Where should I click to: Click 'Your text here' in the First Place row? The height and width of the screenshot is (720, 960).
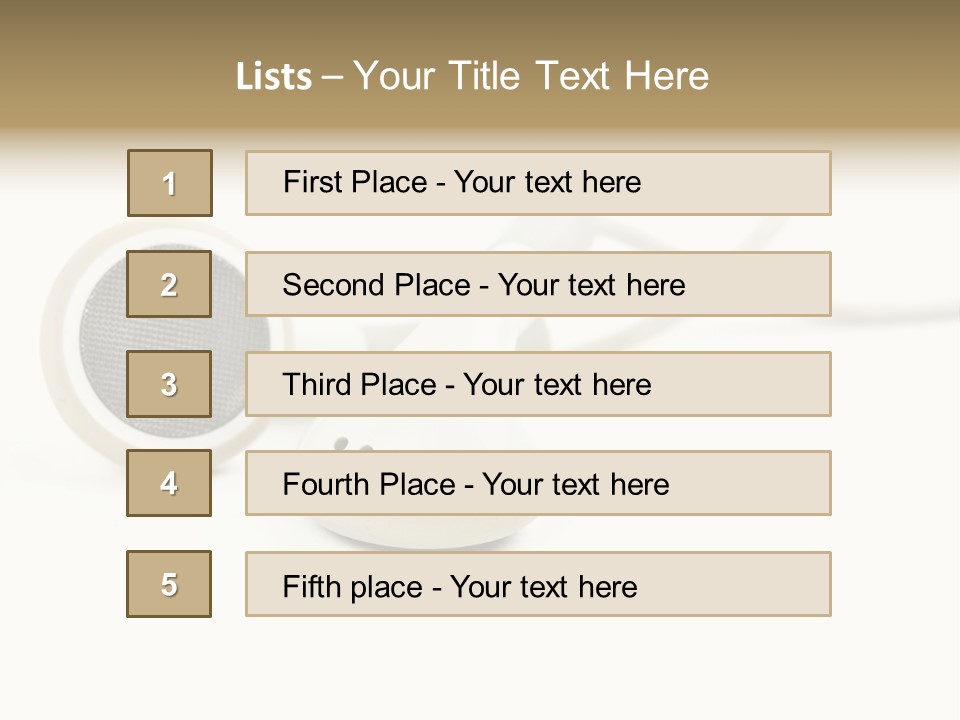tap(547, 182)
